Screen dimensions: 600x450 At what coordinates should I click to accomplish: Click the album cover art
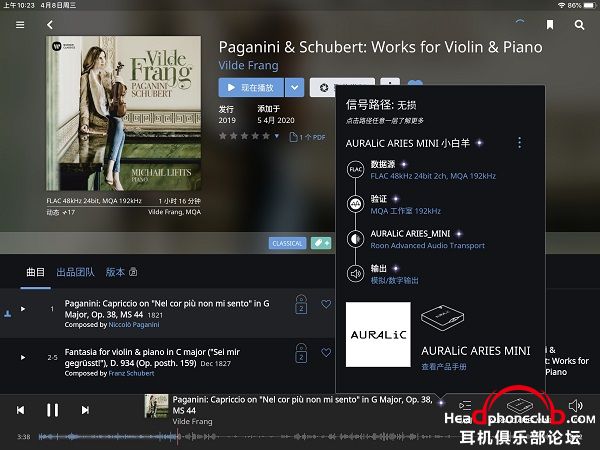123,113
